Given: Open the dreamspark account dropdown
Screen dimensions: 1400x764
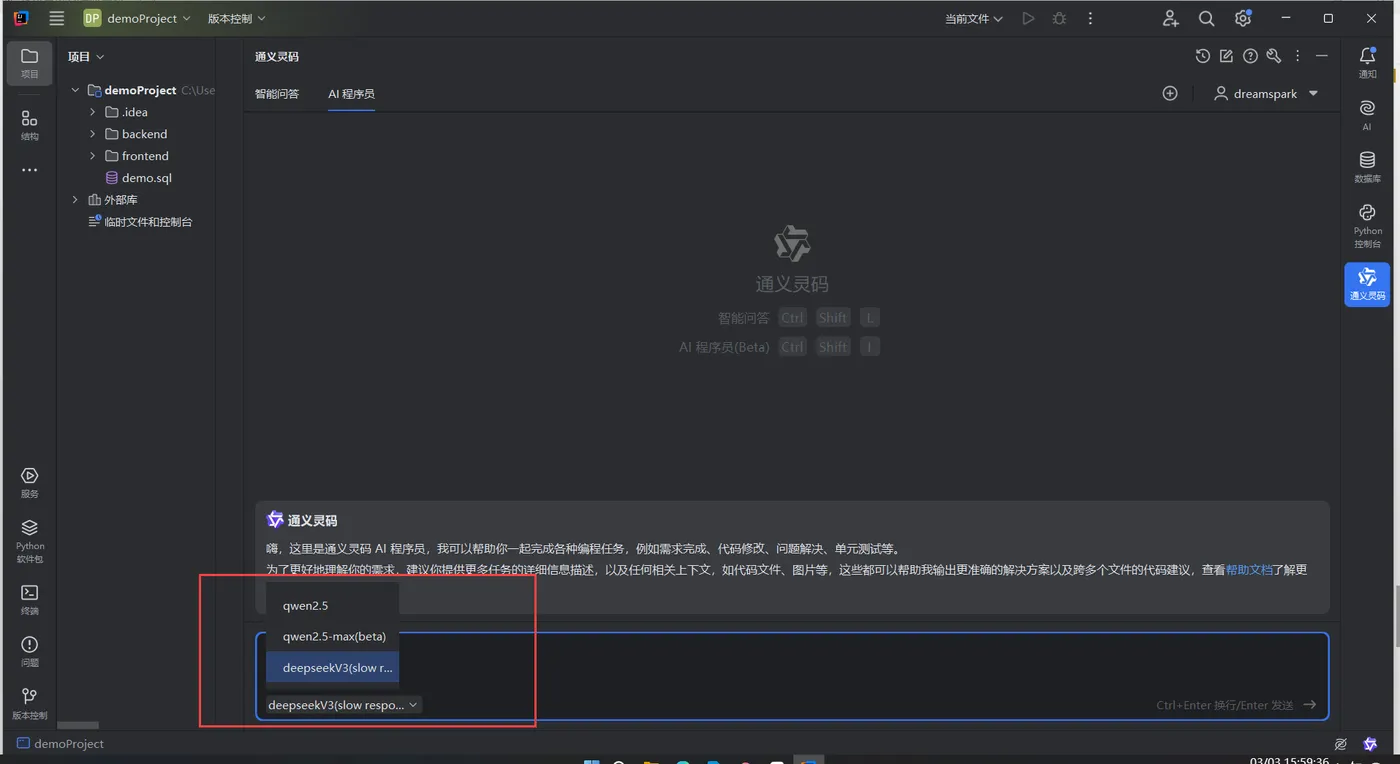Looking at the screenshot, I should point(1266,93).
